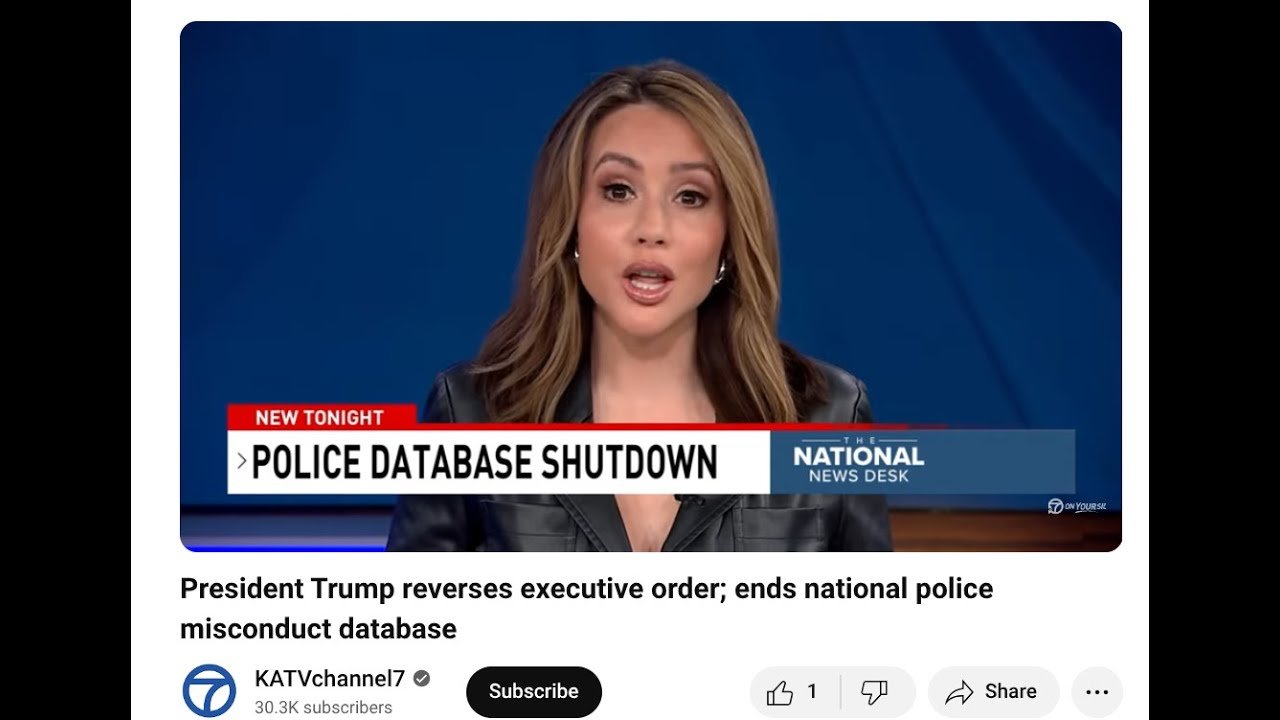Subscribe to the KATVchannel7 channel

(534, 692)
